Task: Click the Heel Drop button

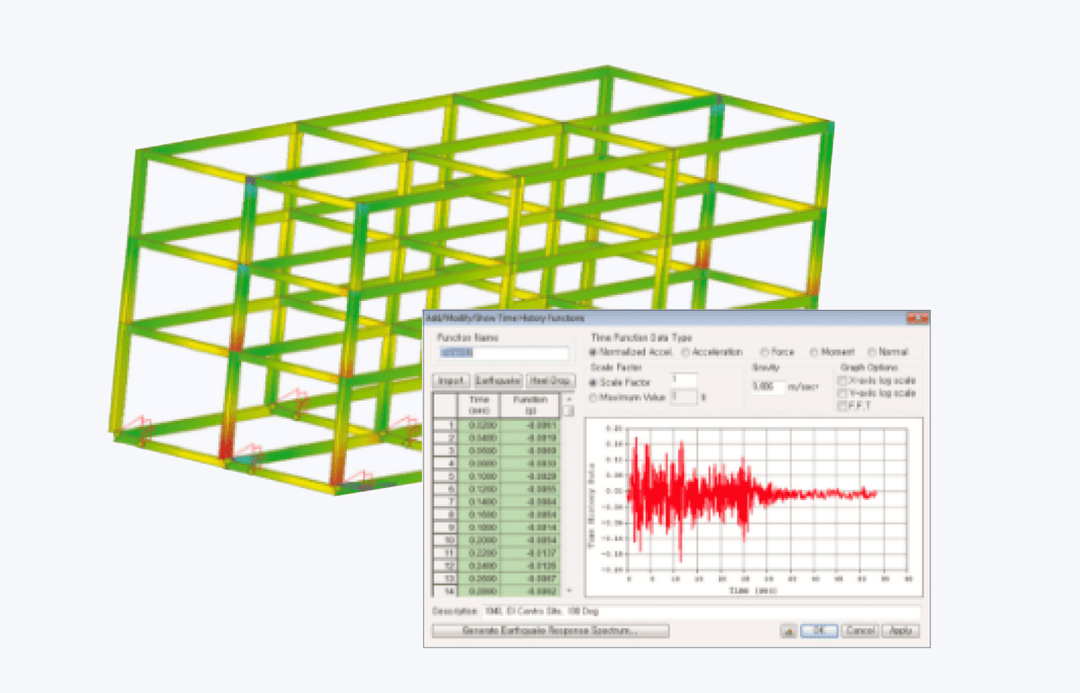Action: coord(550,381)
